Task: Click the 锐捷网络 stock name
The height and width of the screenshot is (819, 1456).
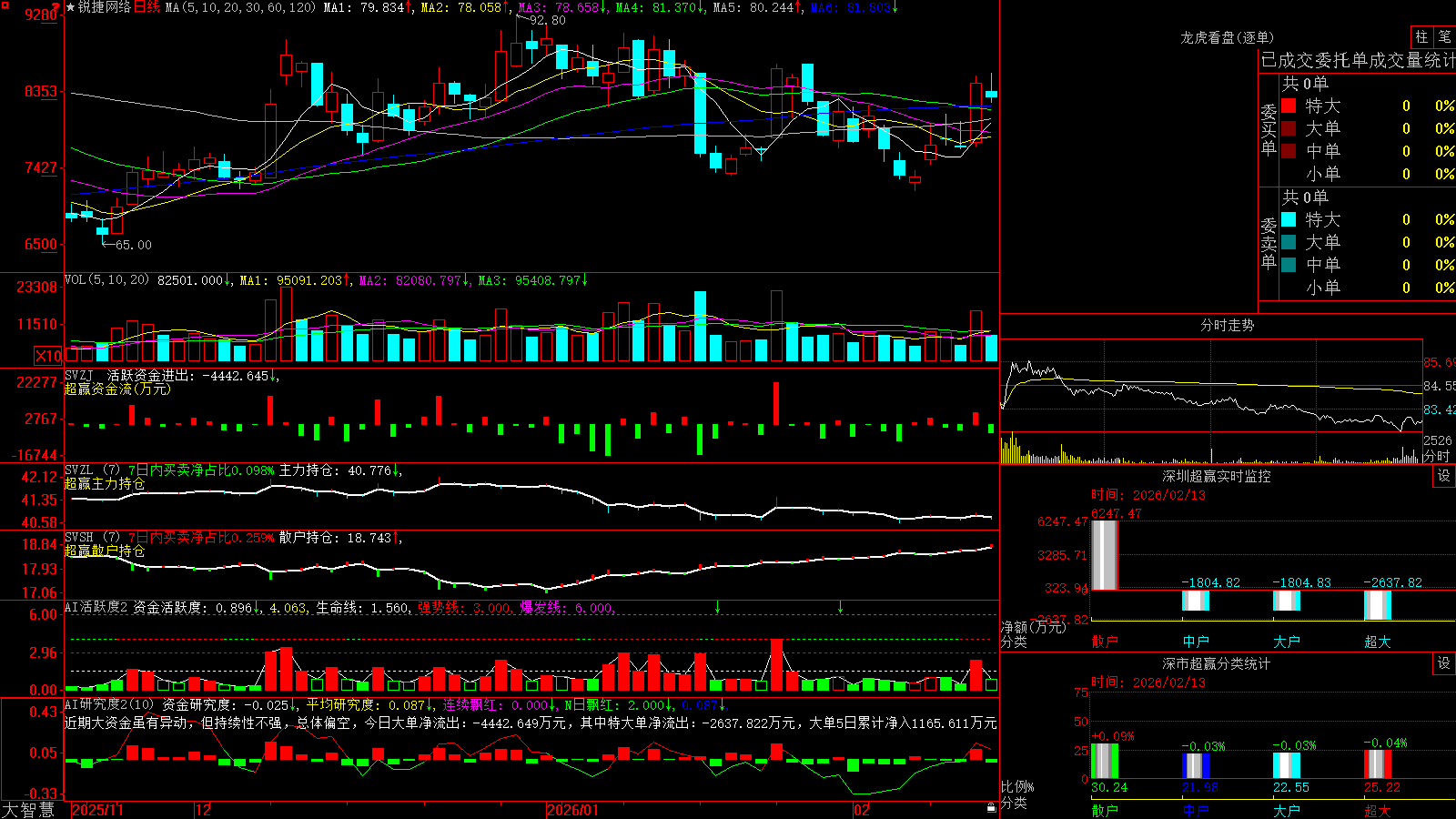Action: pos(105,7)
